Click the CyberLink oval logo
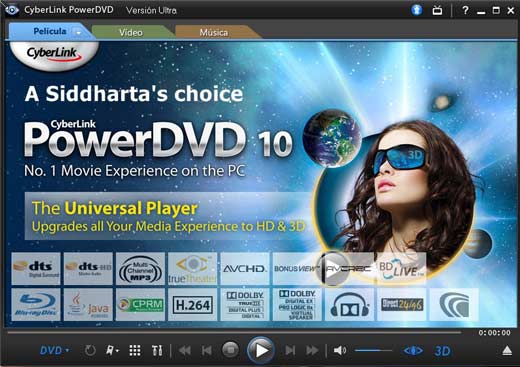This screenshot has width=520, height=367. (54, 55)
